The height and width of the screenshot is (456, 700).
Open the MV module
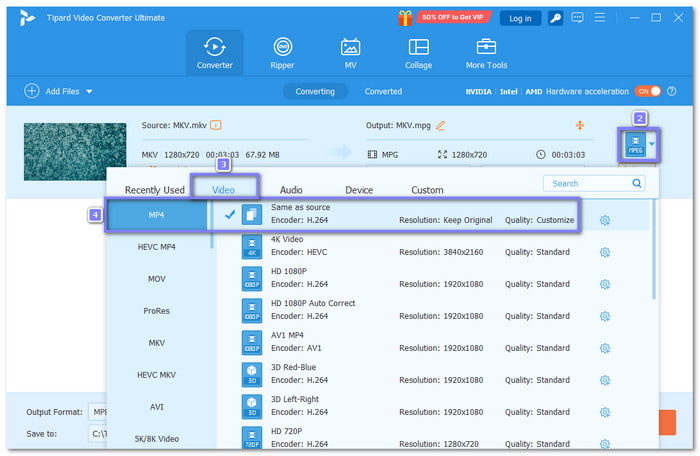point(350,53)
